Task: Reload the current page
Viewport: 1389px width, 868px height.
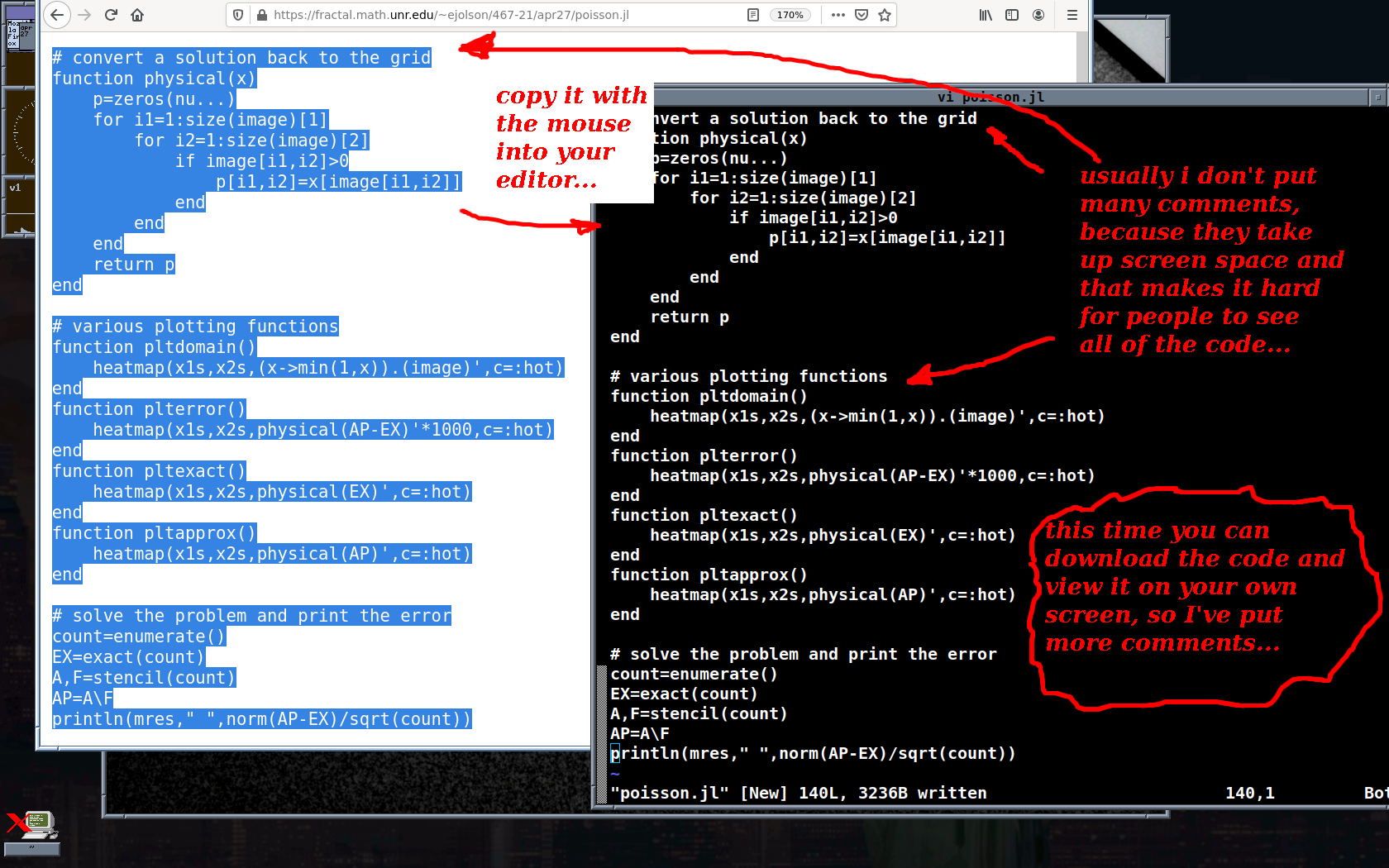Action: coord(111,15)
